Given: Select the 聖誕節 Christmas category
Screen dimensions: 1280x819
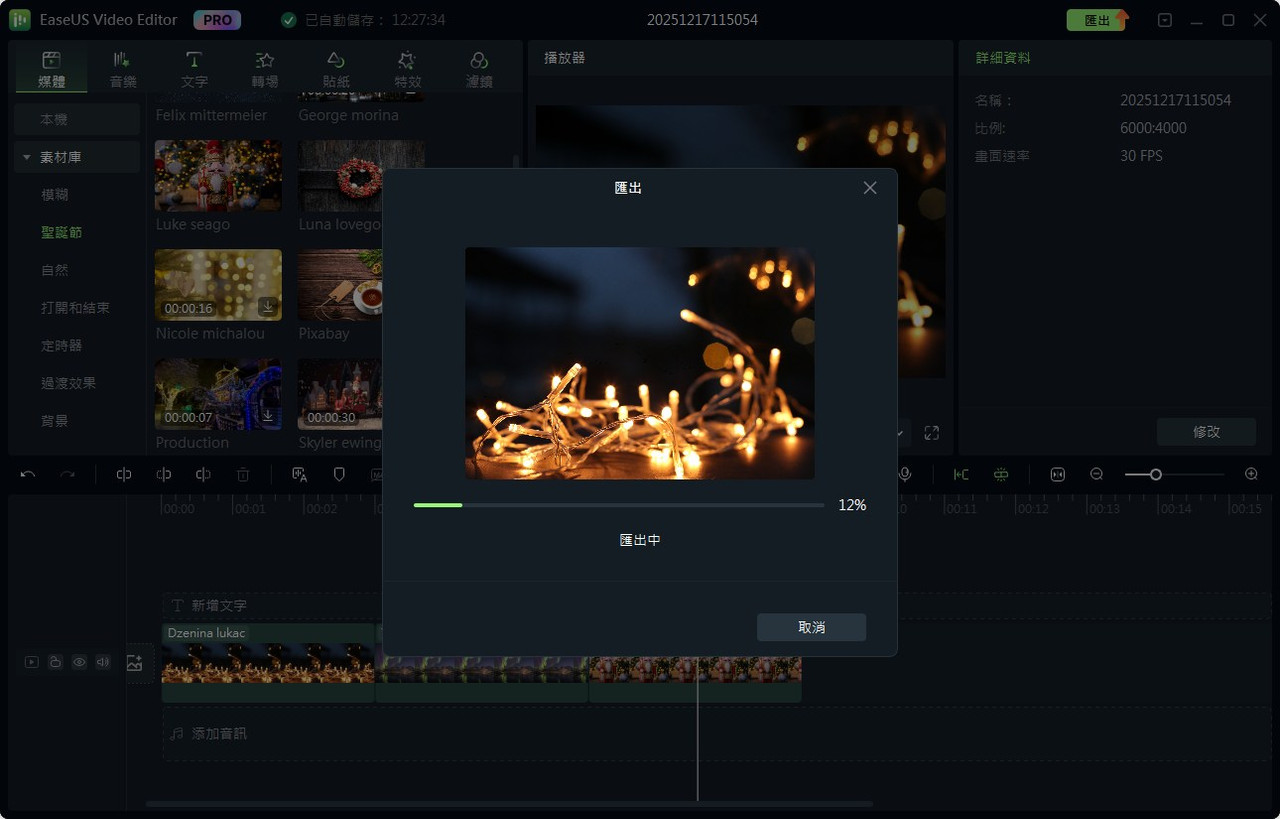Looking at the screenshot, I should (62, 232).
